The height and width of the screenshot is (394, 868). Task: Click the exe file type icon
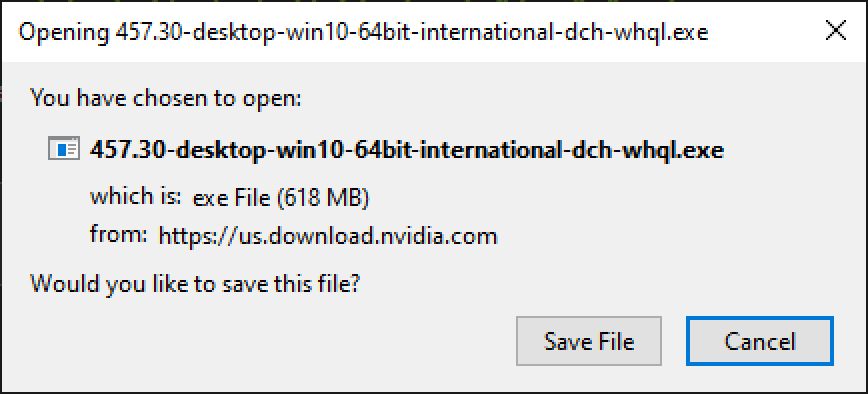pos(64,149)
